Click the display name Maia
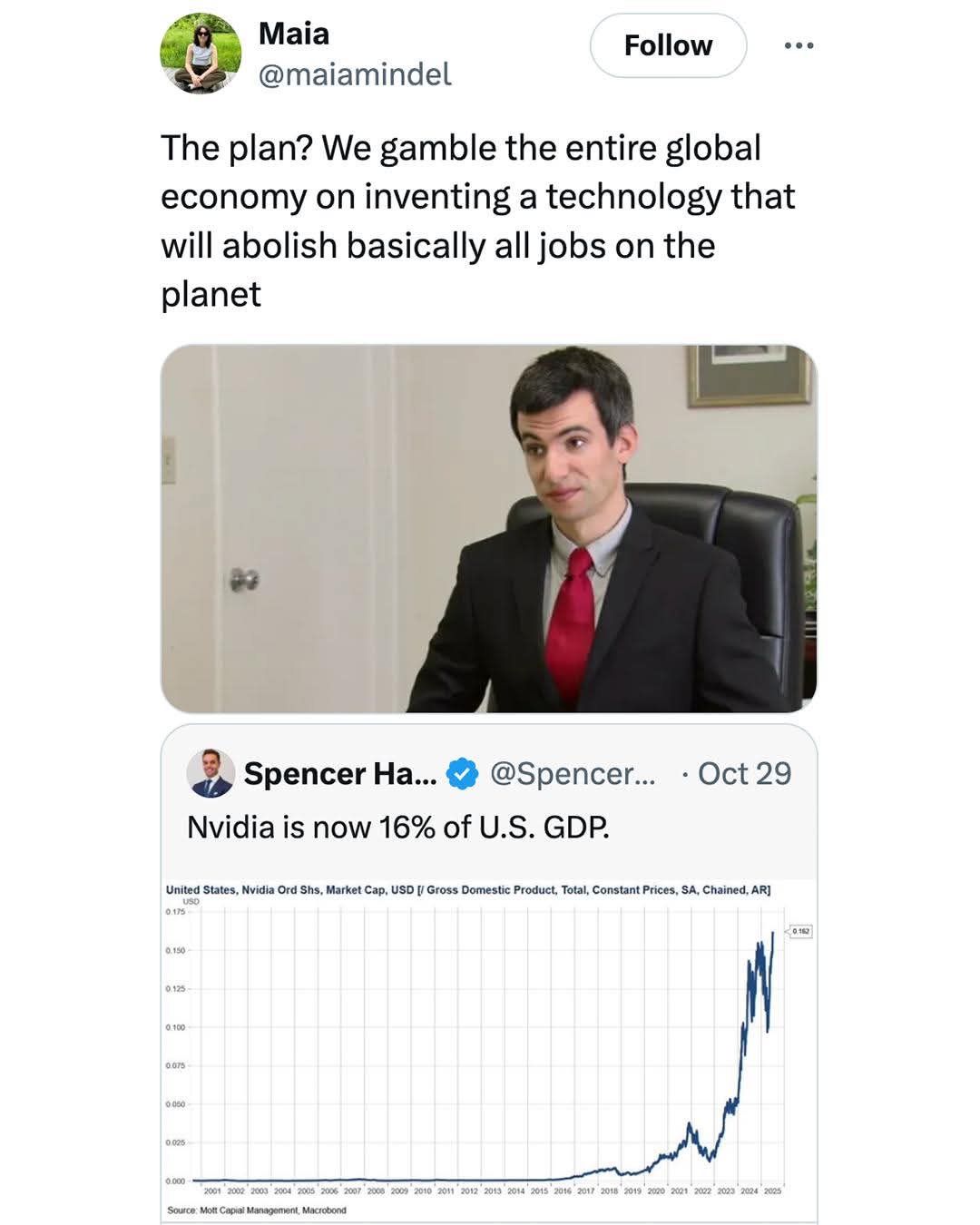 (x=293, y=34)
